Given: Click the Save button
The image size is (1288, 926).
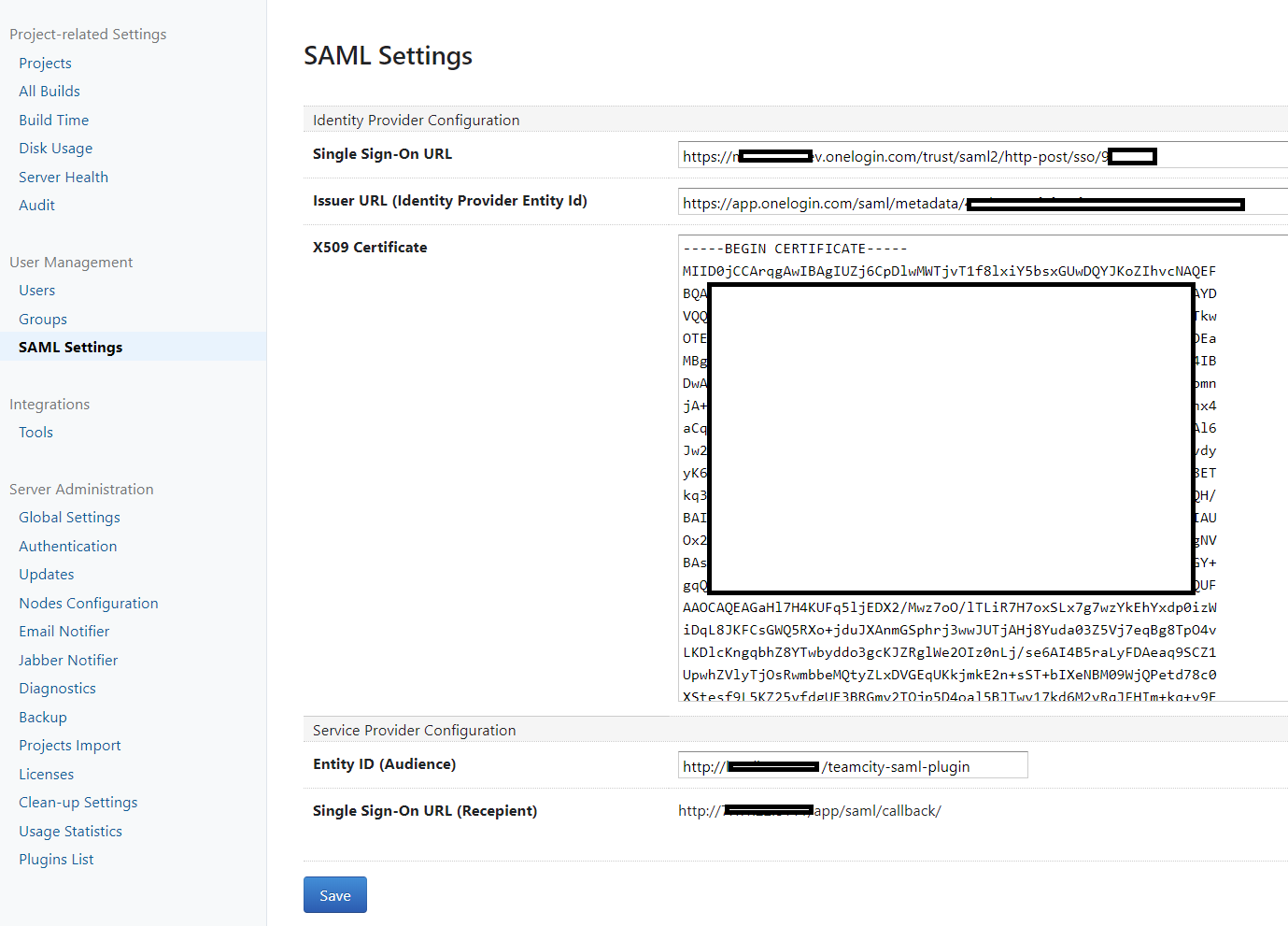Looking at the screenshot, I should click(335, 895).
